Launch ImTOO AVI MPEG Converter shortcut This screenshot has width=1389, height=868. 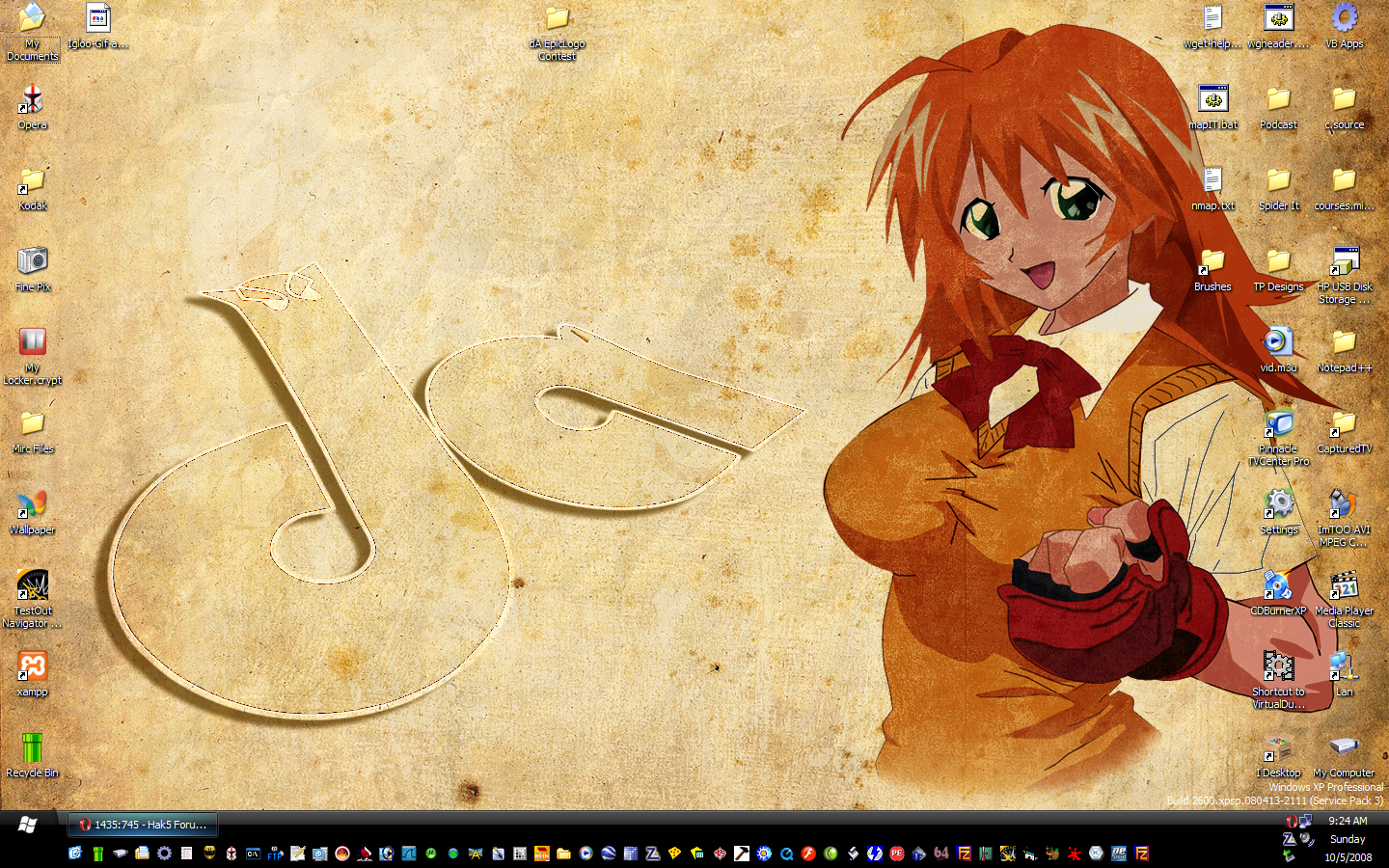coord(1344,518)
